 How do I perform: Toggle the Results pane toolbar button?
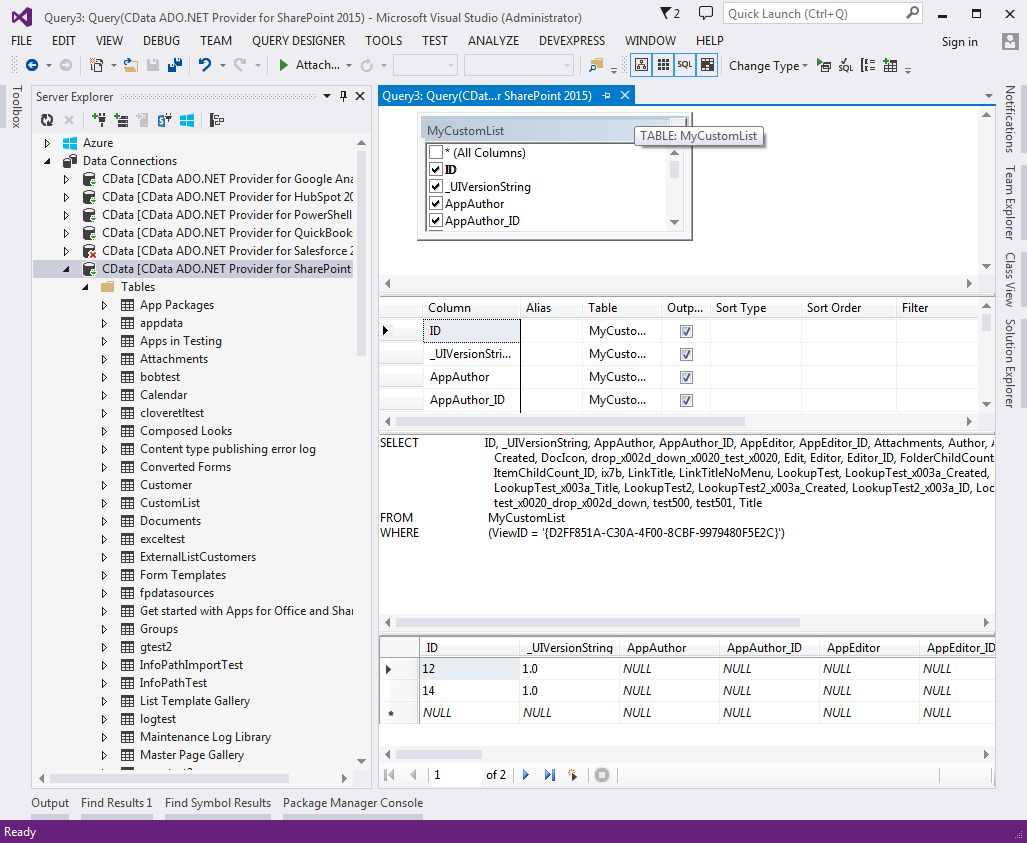coord(708,65)
